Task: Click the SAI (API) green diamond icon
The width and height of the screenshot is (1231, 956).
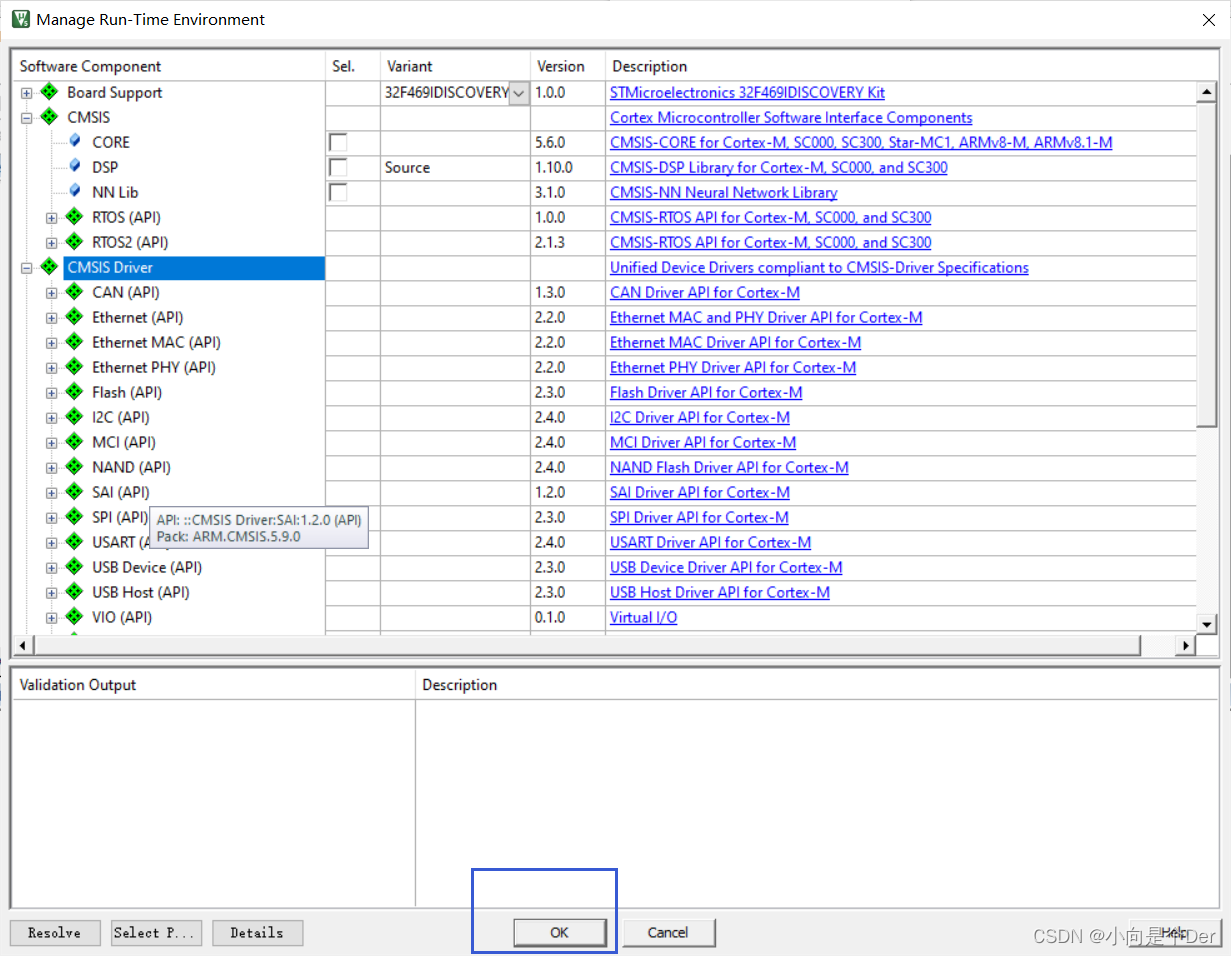Action: tap(74, 492)
